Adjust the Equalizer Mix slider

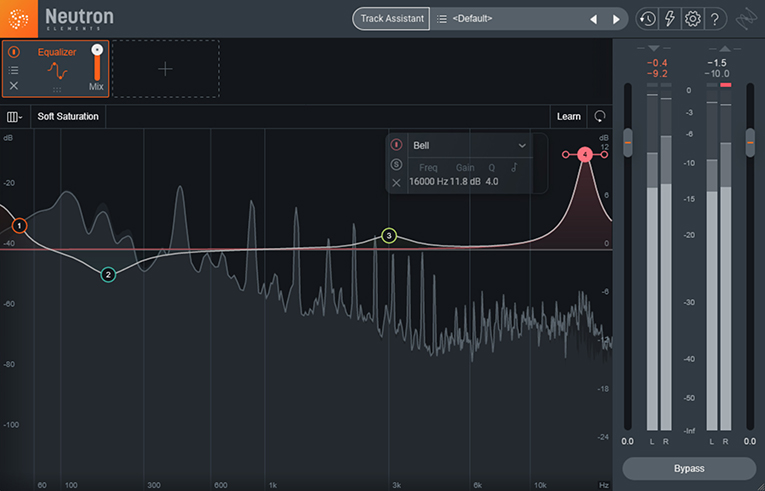pos(97,62)
